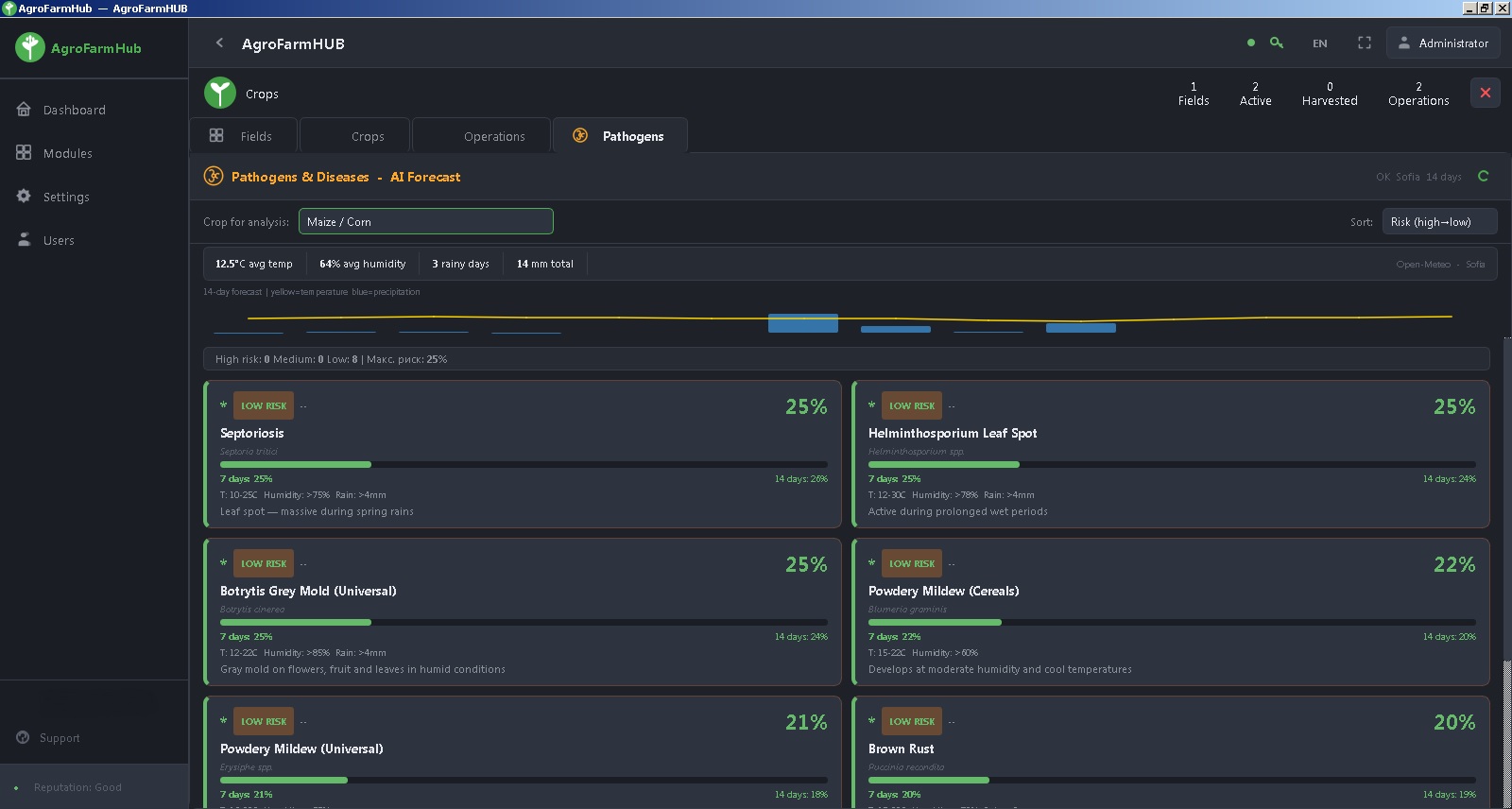Switch to the Operations tab
Viewport: 1512px width, 809px height.
(x=482, y=136)
